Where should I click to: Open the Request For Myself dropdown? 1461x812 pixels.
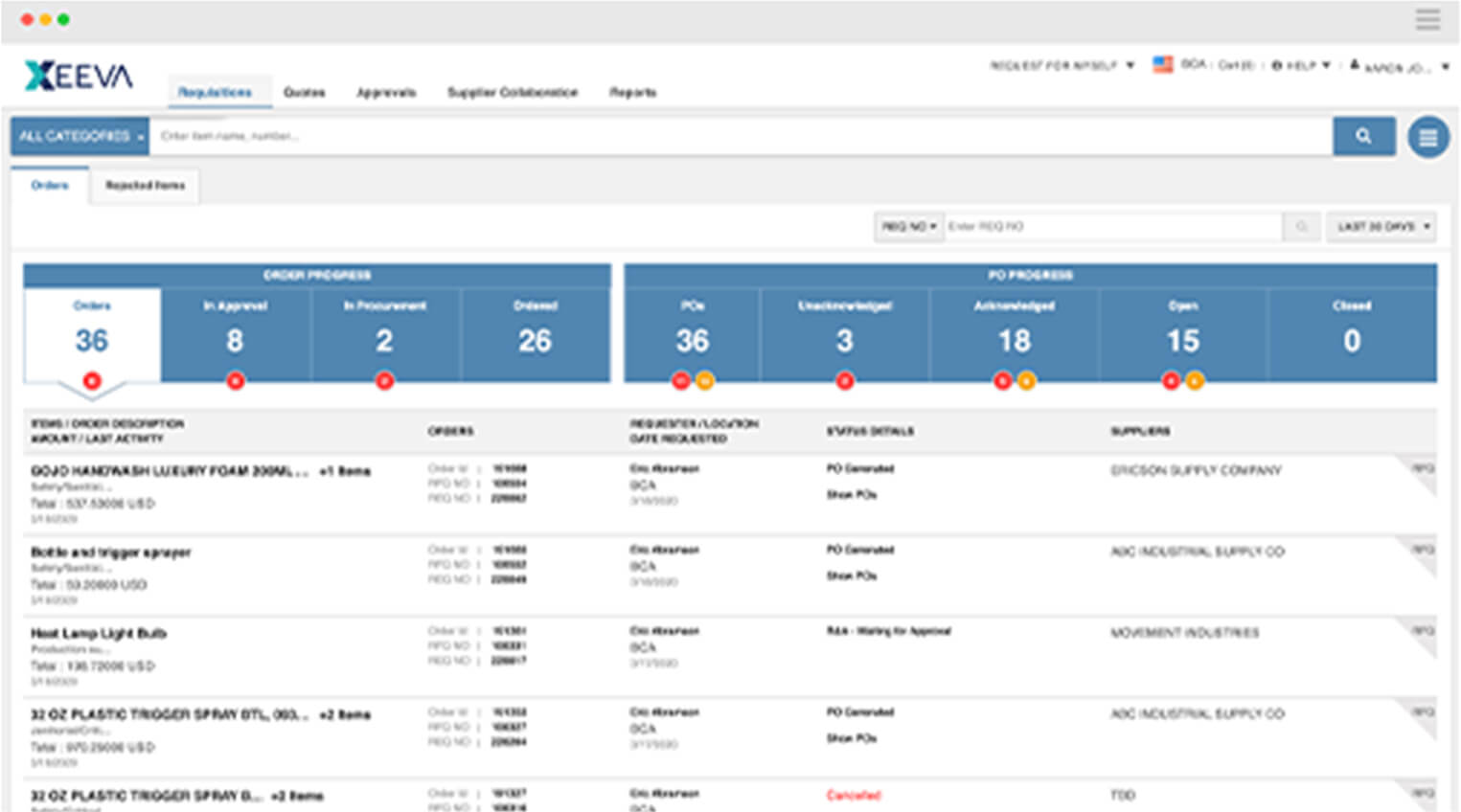pyautogui.click(x=1062, y=66)
